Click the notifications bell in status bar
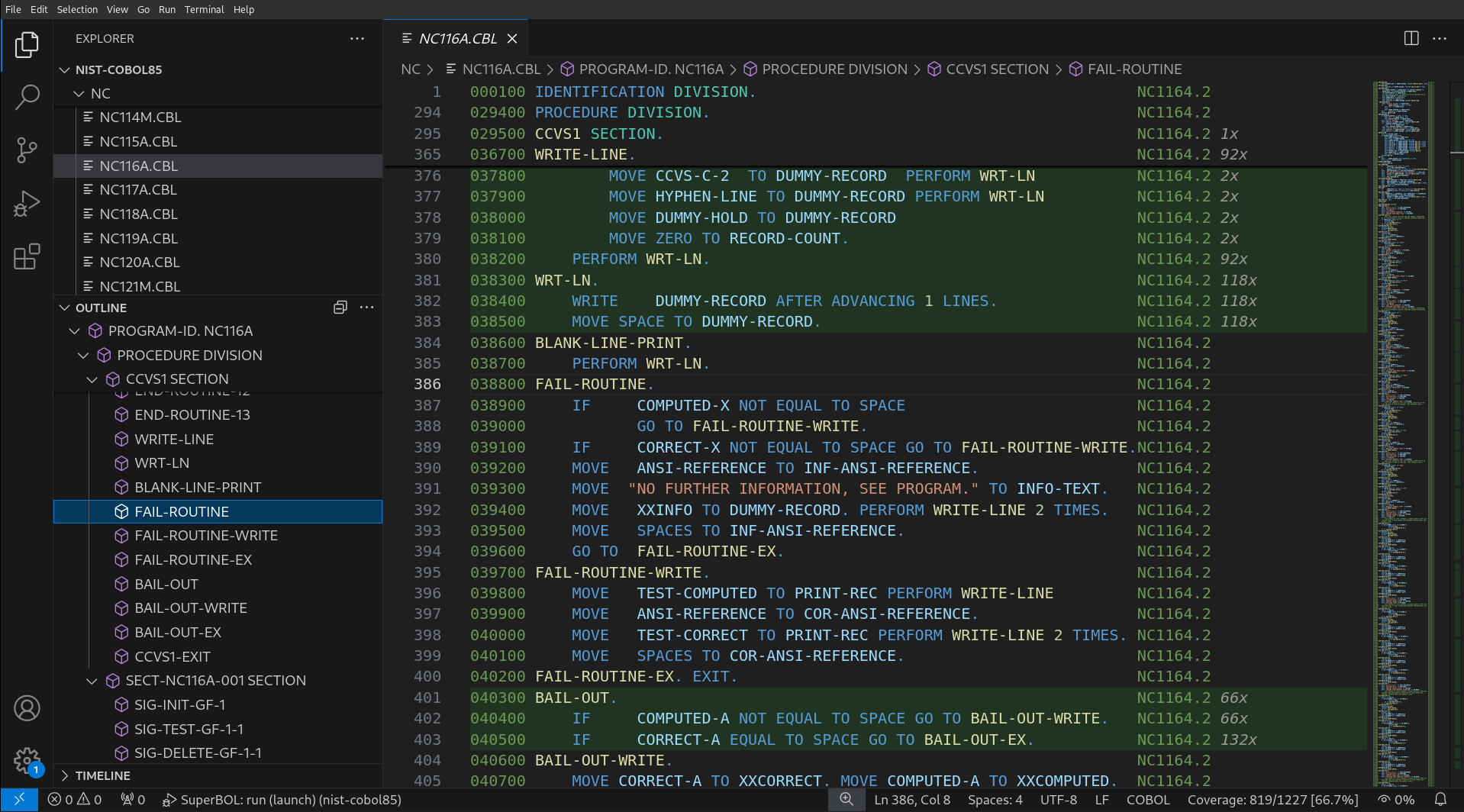Viewport: 1464px width, 812px height. click(x=1440, y=800)
